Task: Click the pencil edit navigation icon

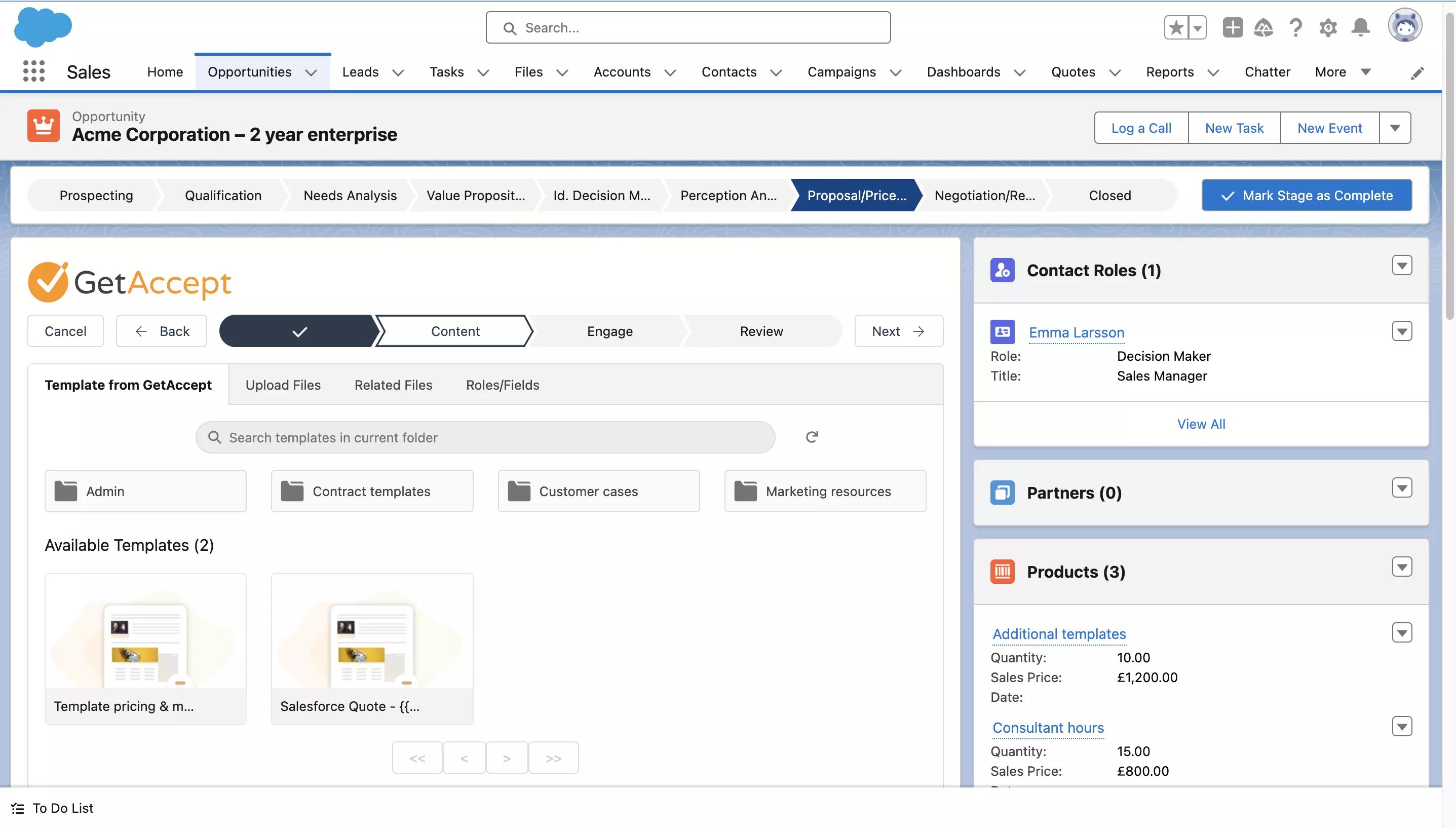Action: pos(1417,73)
